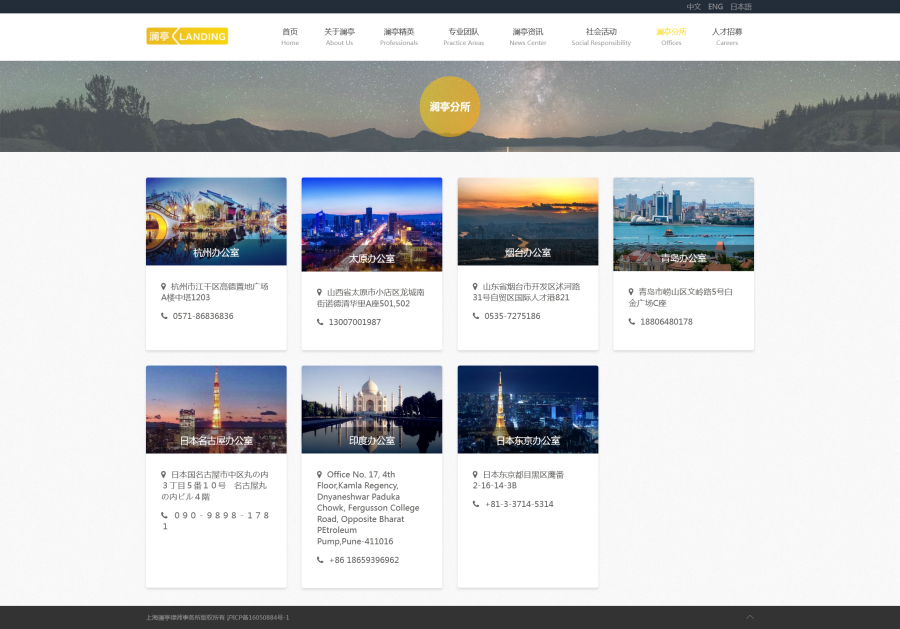Click the phone icon in Yantai office card
900x629 pixels.
476,316
